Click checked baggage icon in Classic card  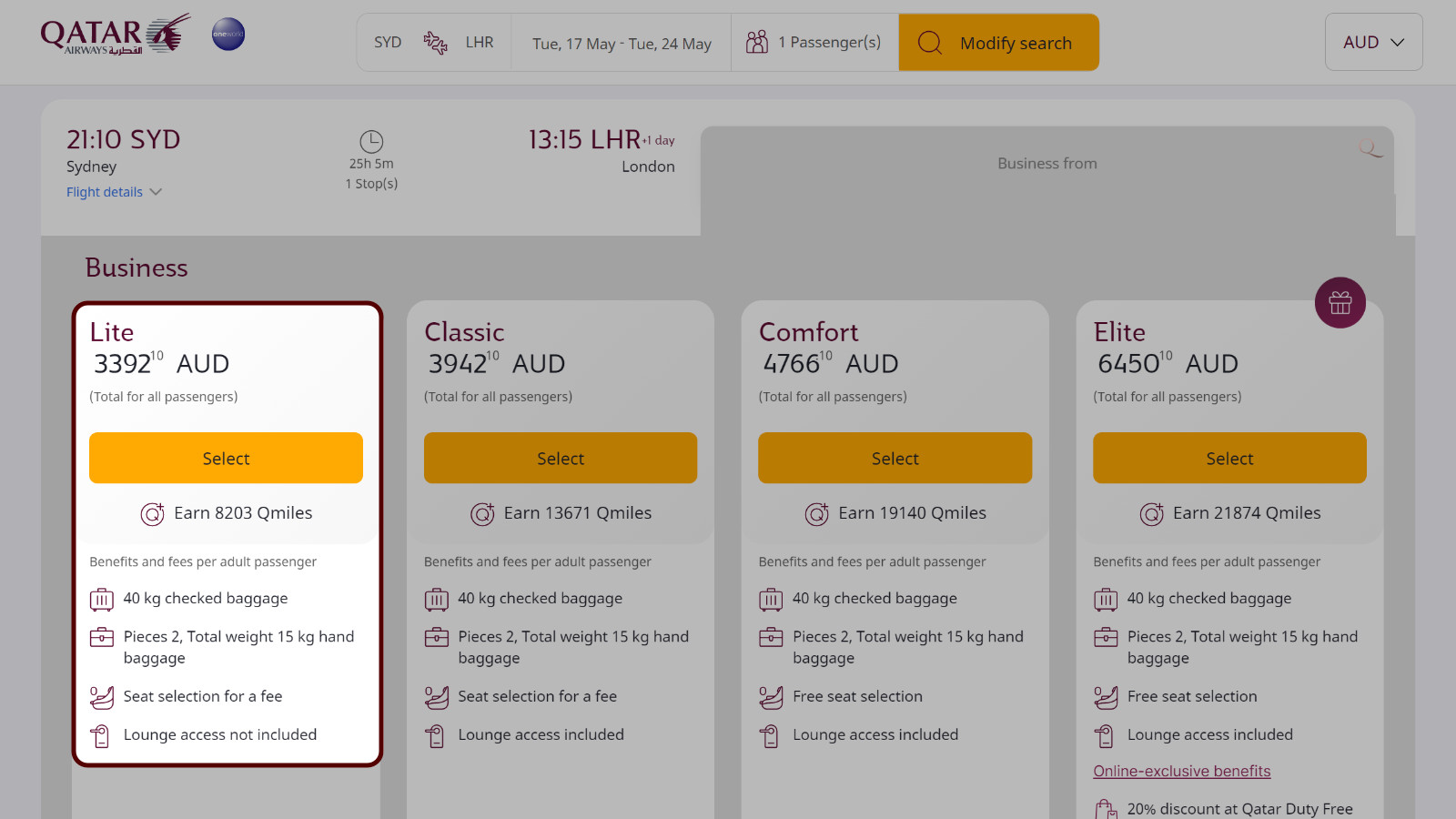click(437, 600)
